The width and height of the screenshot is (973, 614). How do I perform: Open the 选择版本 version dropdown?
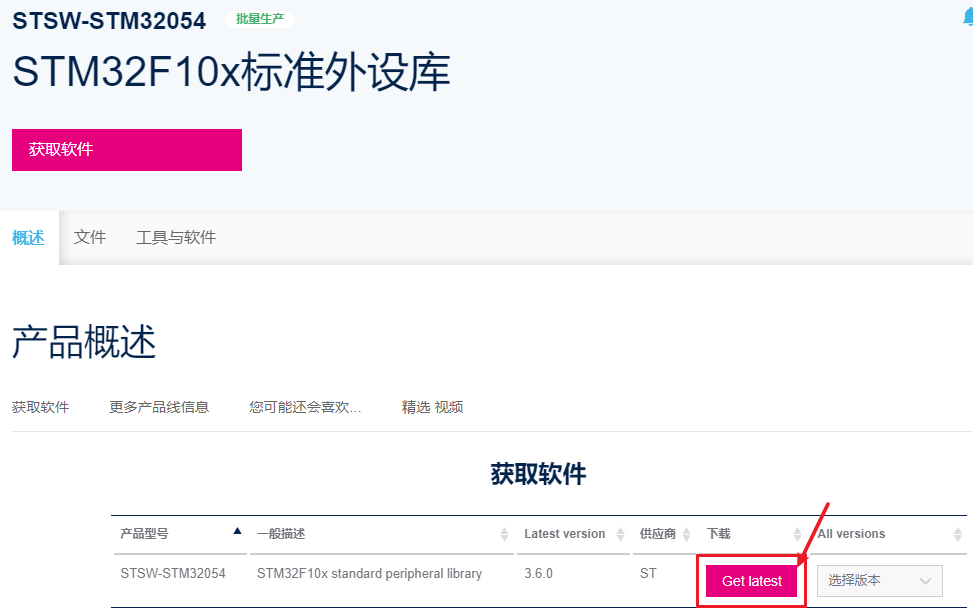pyautogui.click(x=879, y=580)
